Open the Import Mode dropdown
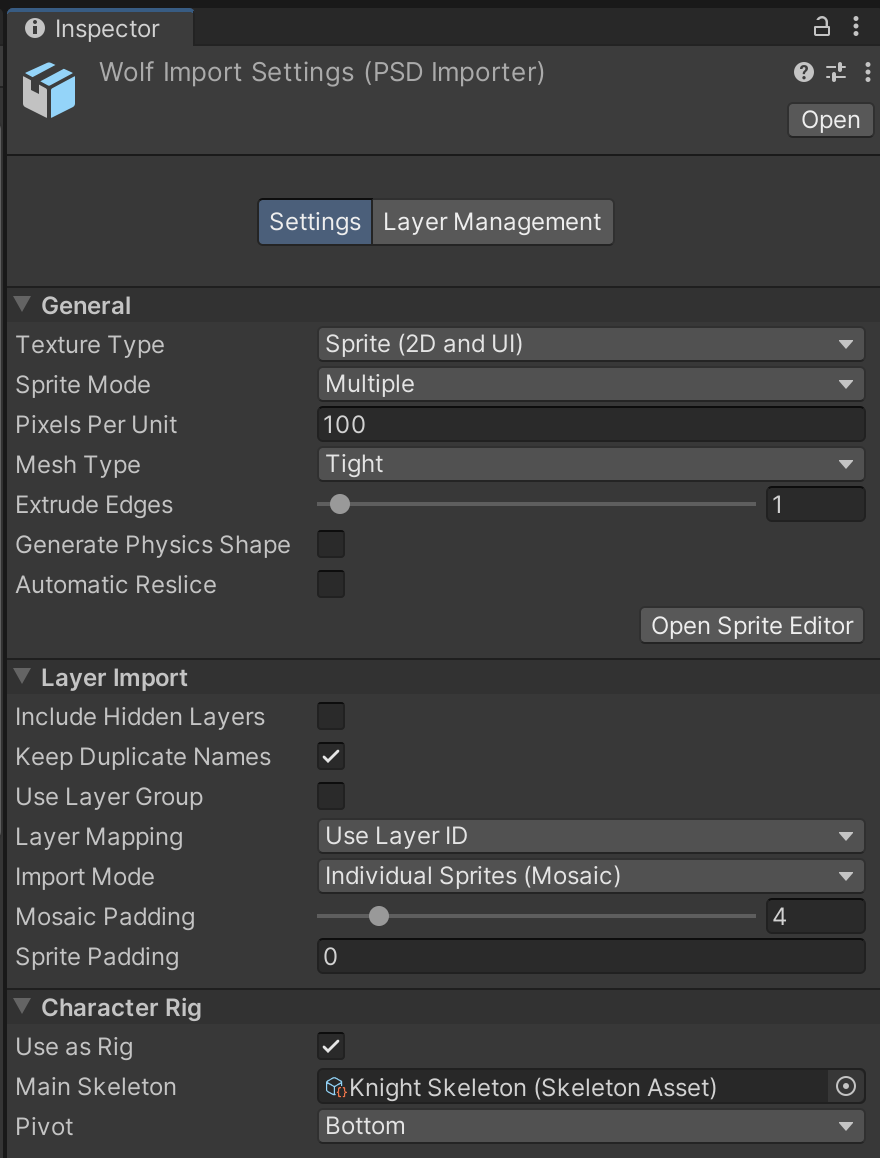 (x=590, y=877)
